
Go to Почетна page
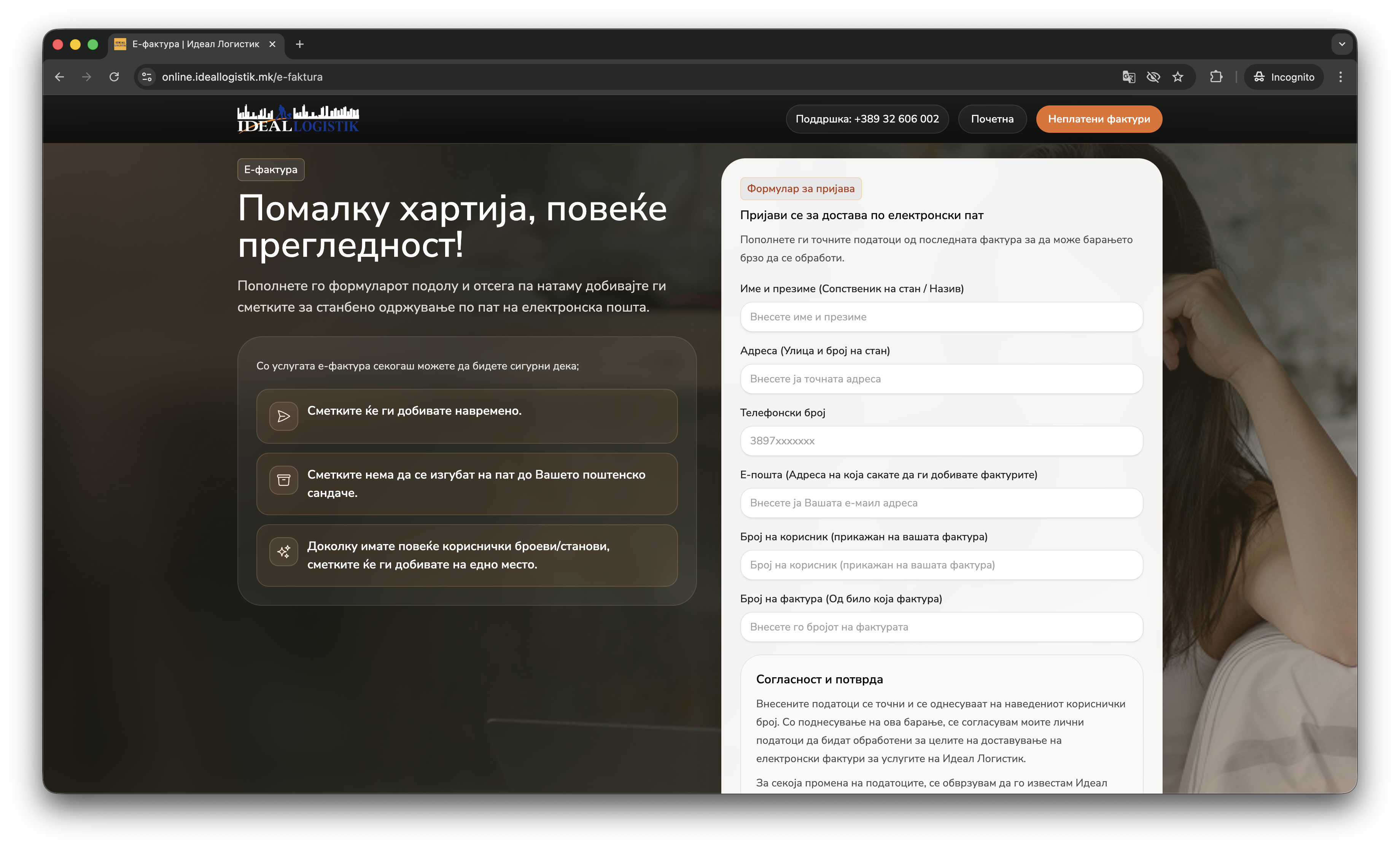[992, 119]
